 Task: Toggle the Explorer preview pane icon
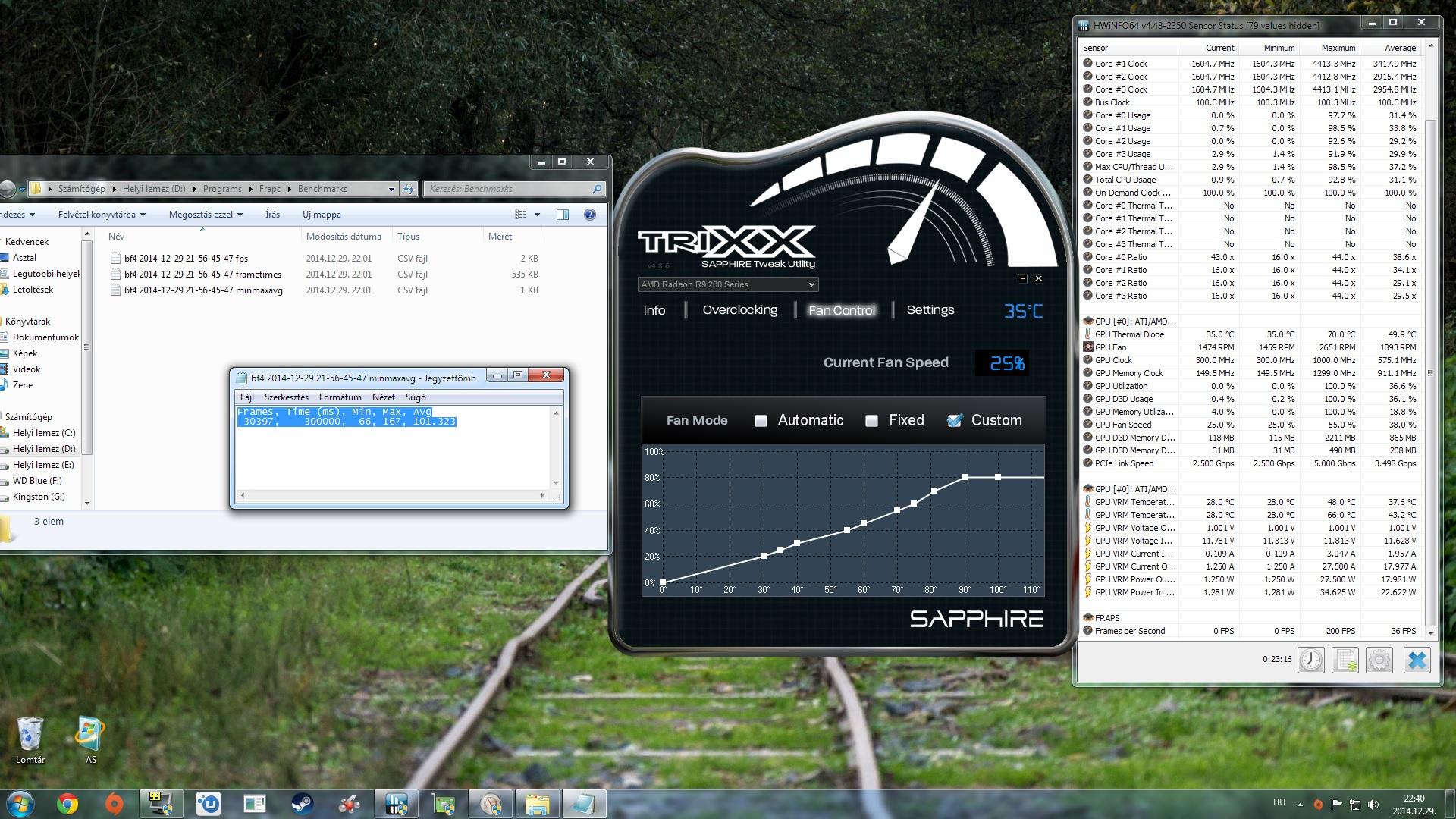(x=563, y=215)
